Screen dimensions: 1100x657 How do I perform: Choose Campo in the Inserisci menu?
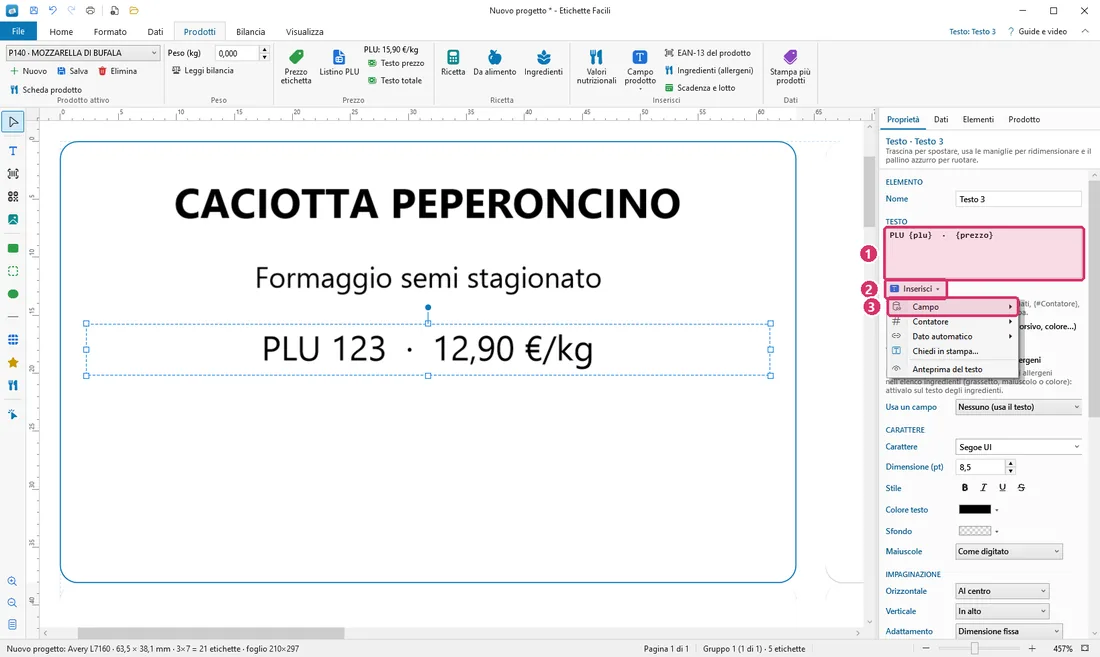[953, 306]
